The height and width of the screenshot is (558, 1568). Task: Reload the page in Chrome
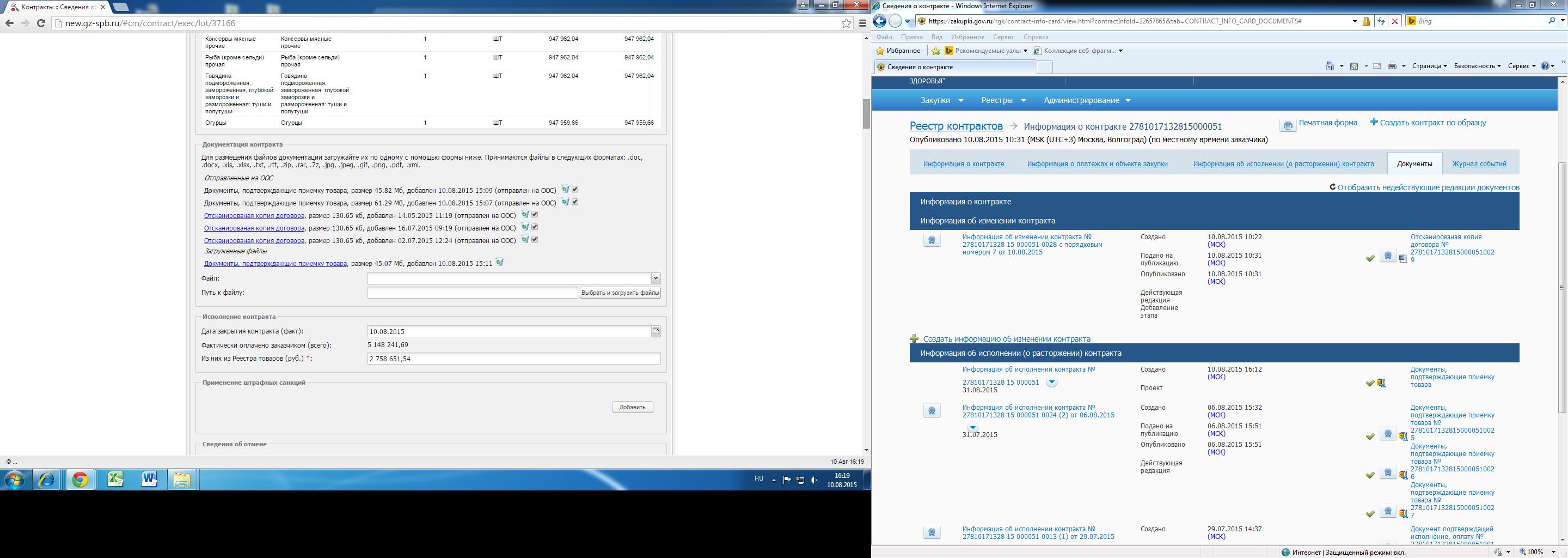point(41,23)
